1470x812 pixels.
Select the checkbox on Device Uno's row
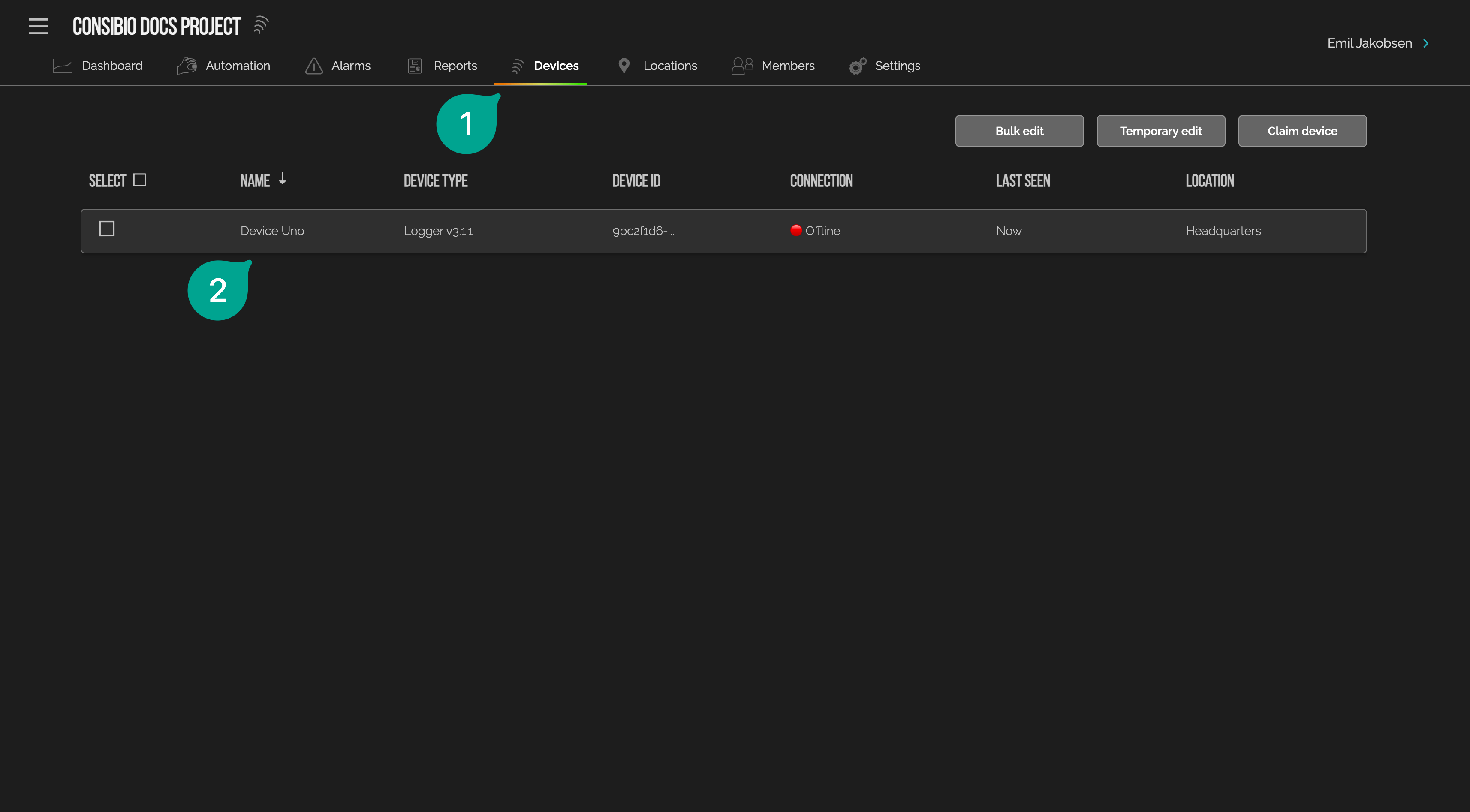(107, 228)
